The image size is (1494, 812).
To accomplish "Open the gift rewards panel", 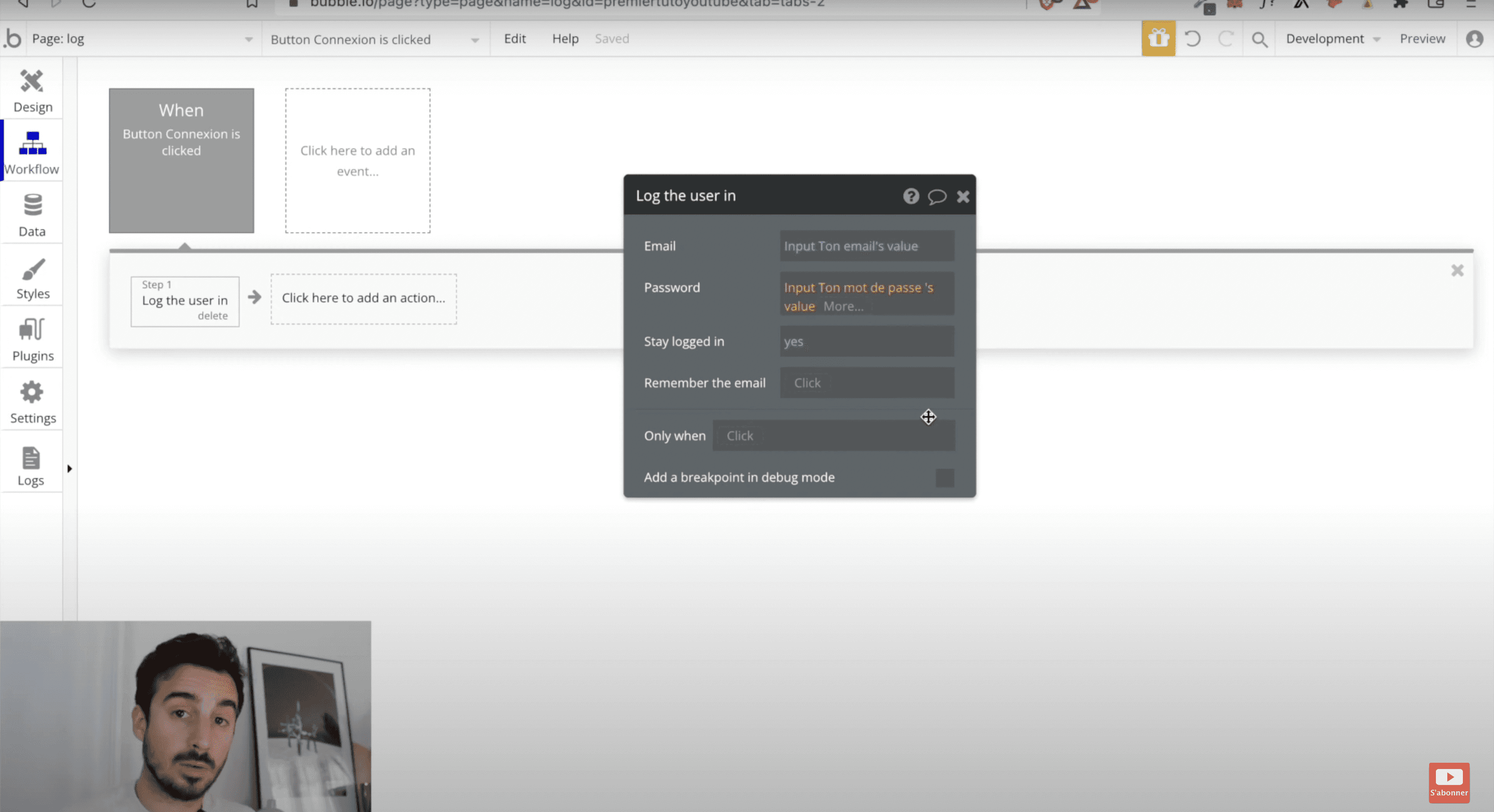I will click(x=1158, y=38).
